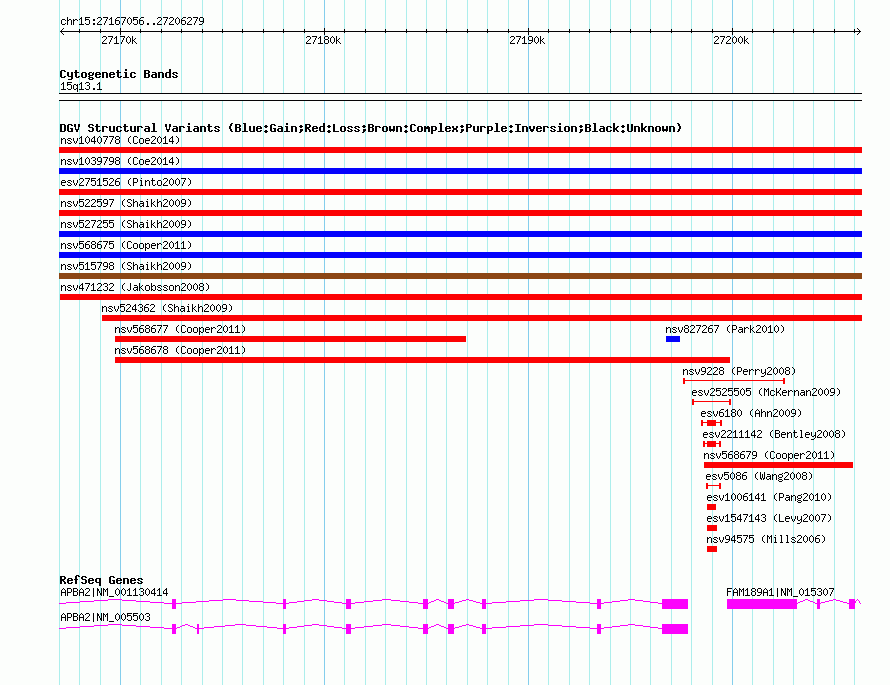Select the esv1006141 small red block
The image size is (890, 685).
(x=711, y=507)
